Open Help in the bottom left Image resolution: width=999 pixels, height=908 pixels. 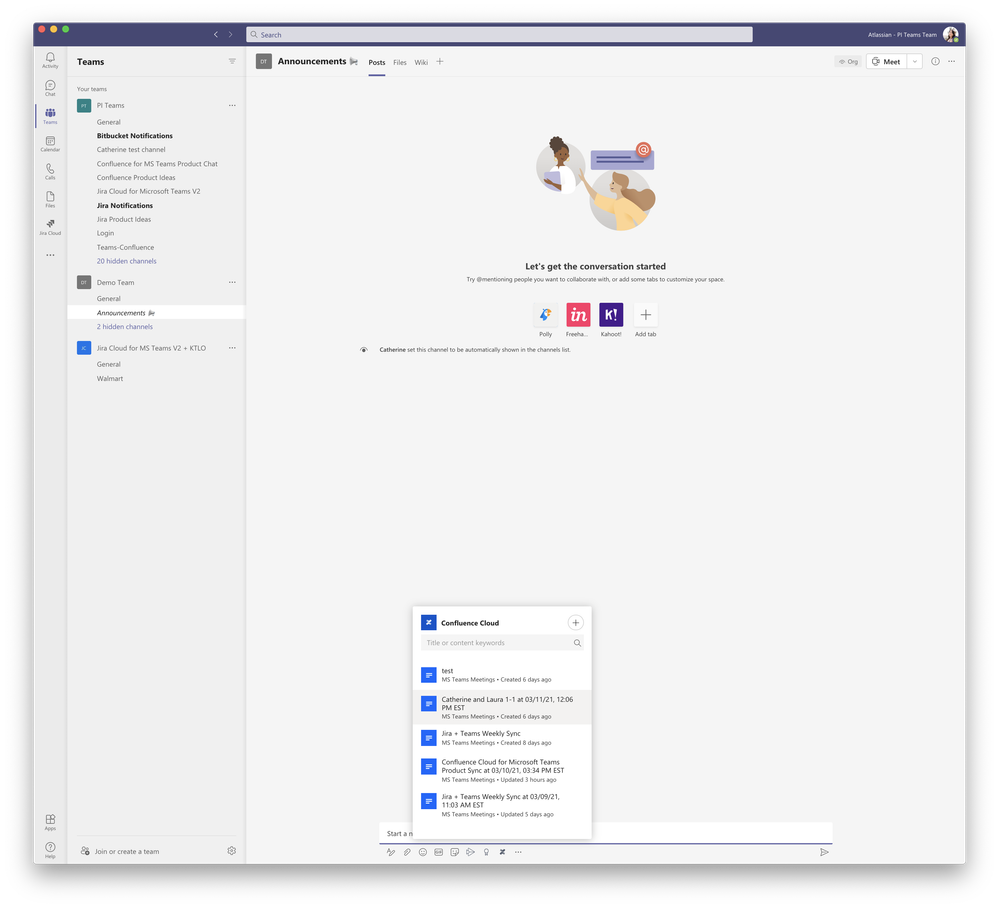point(50,849)
